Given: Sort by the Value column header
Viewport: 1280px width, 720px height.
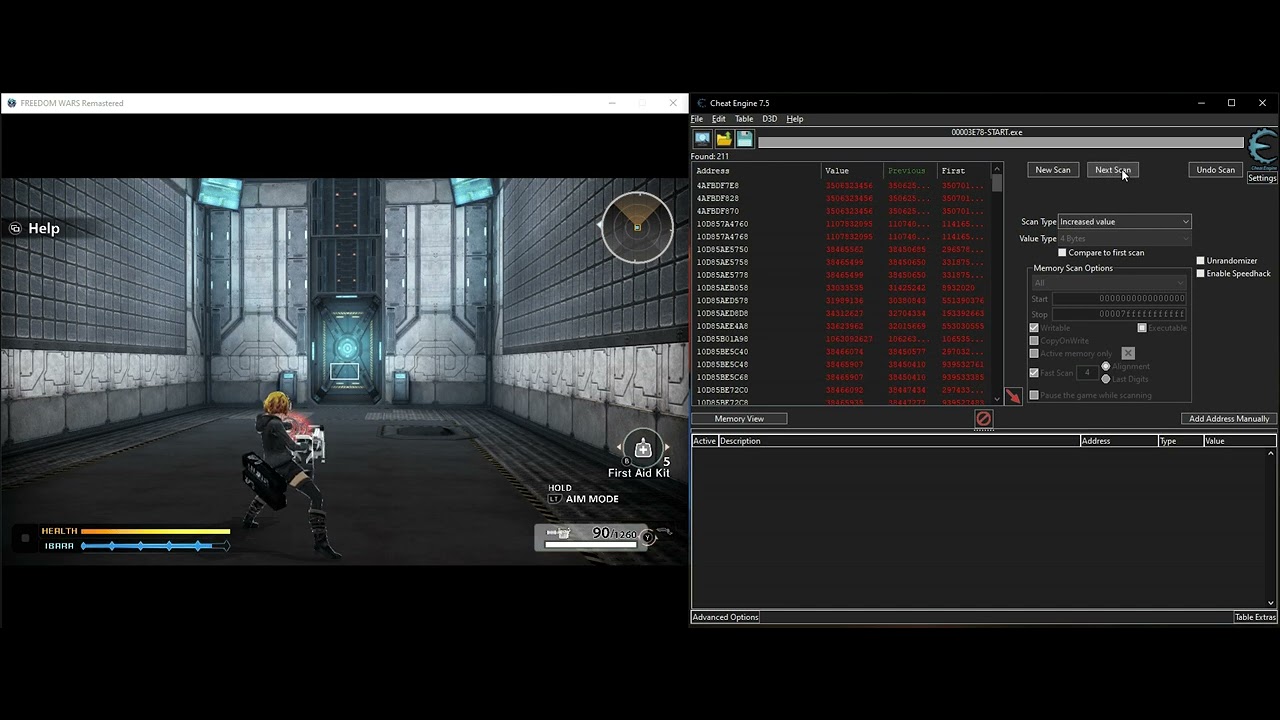Looking at the screenshot, I should 852,171.
